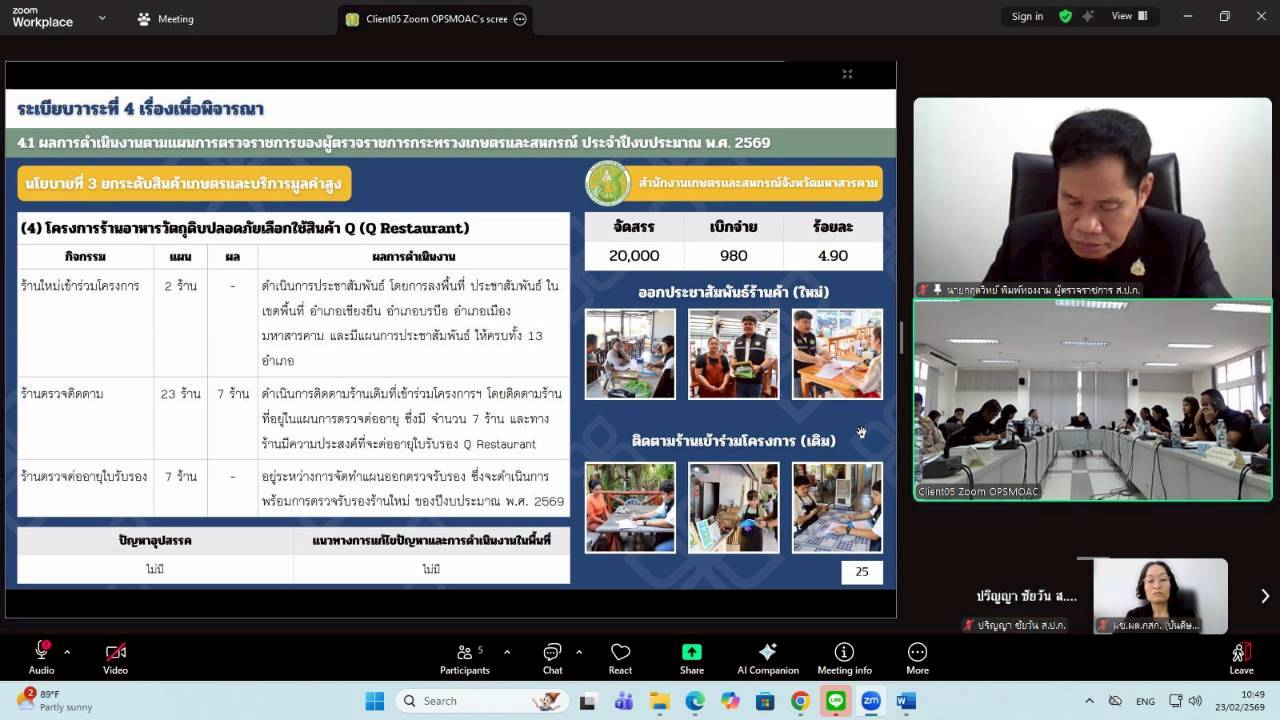Toggle fullscreen on the shared screen
The width and height of the screenshot is (1280, 720).
click(x=847, y=74)
